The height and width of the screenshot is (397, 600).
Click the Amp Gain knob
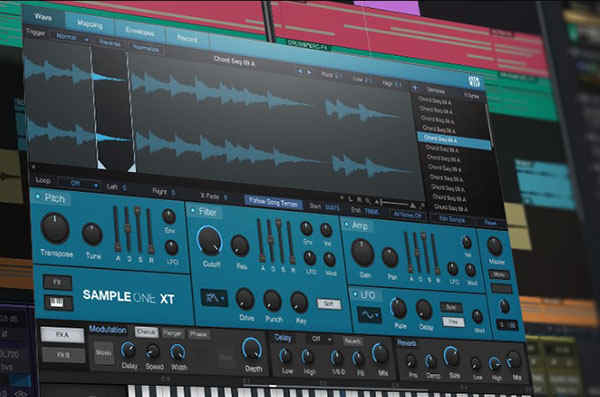pos(362,253)
